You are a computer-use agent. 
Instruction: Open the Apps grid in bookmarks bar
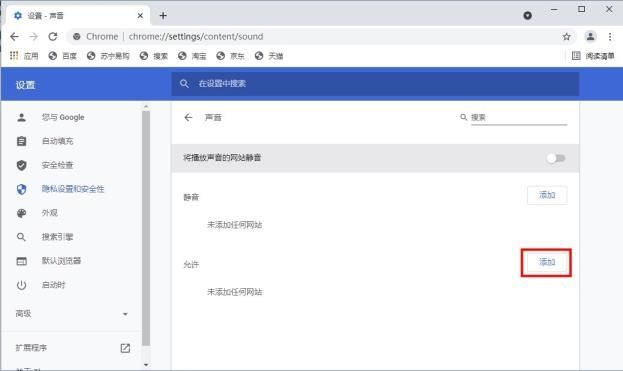(24, 56)
